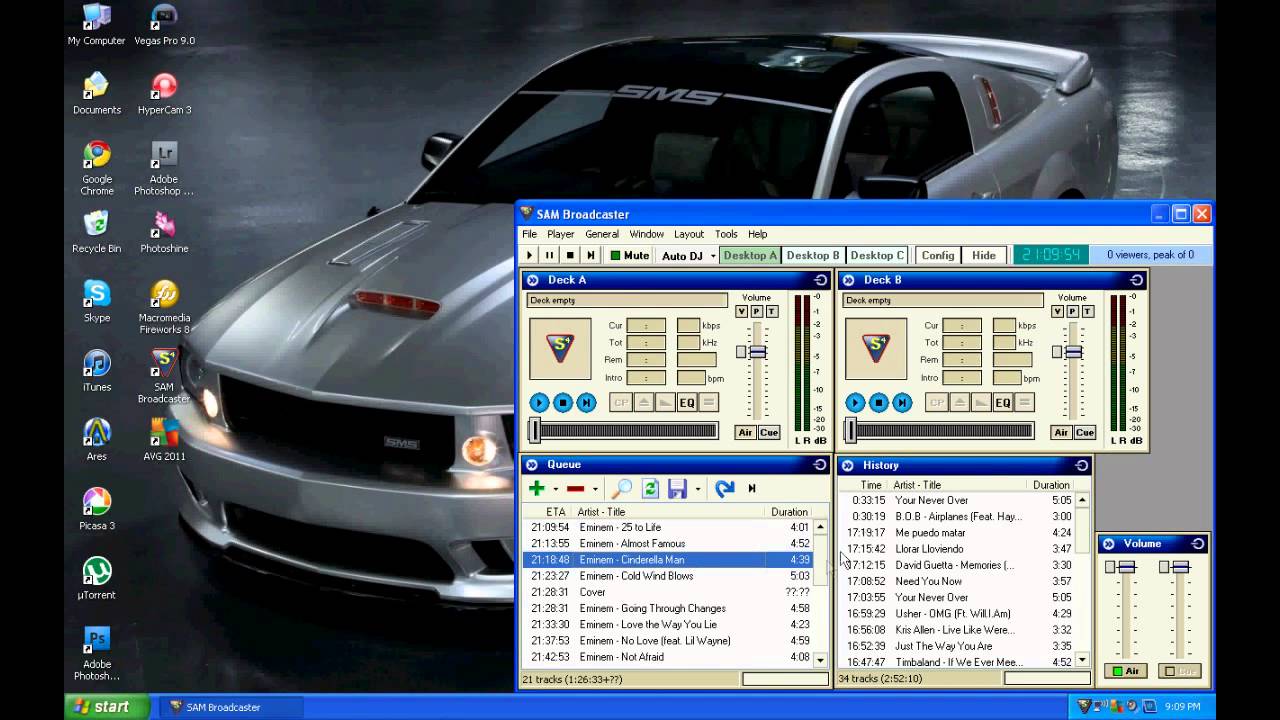Viewport: 1280px width, 720px height.
Task: Toggle the V button on Deck A
Action: pos(741,312)
